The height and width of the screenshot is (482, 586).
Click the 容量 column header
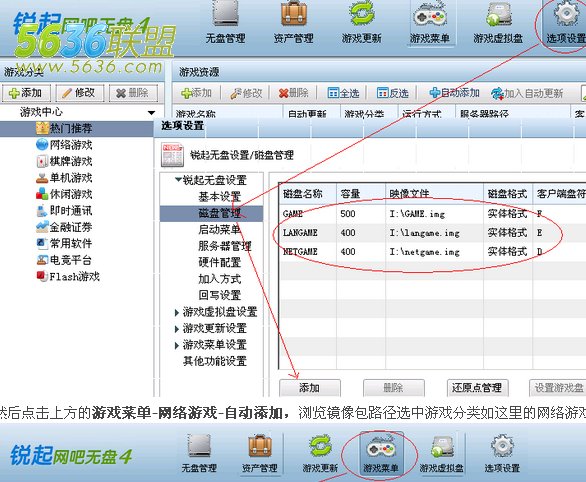pyautogui.click(x=361, y=194)
